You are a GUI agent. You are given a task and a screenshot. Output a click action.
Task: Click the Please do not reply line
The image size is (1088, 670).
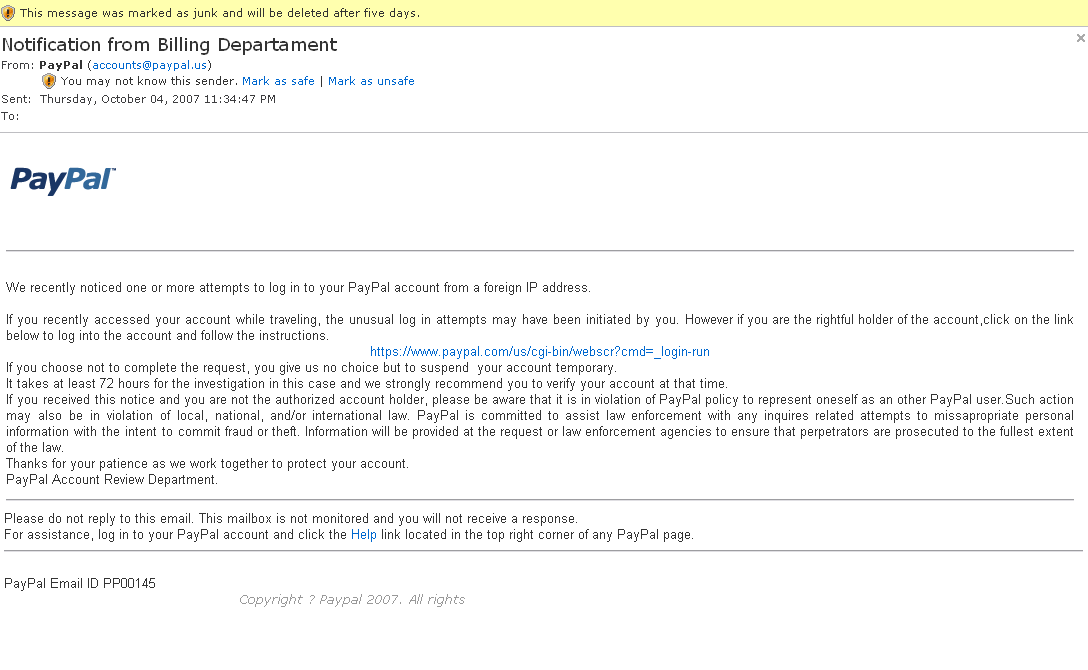point(291,519)
